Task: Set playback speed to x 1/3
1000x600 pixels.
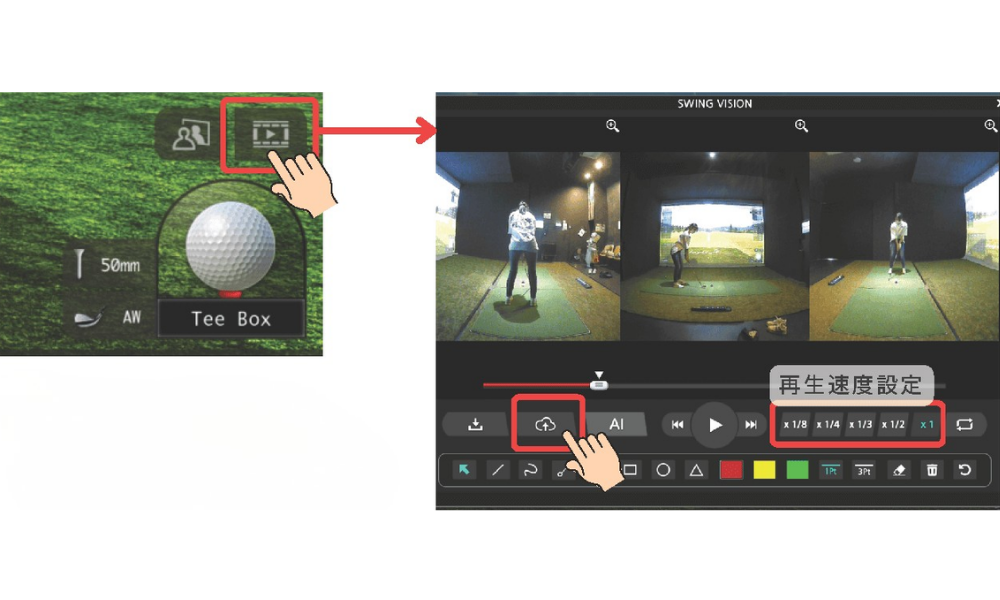Action: point(860,425)
